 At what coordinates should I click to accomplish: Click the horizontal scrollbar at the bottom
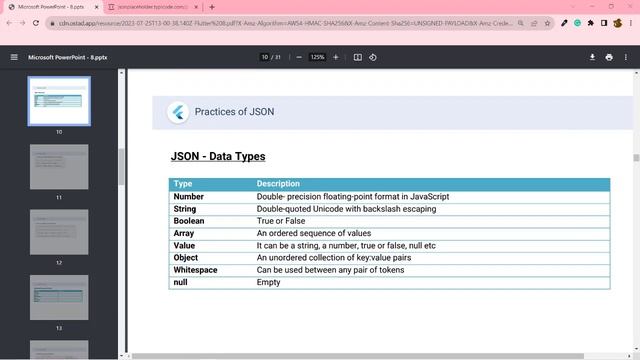click(358, 356)
